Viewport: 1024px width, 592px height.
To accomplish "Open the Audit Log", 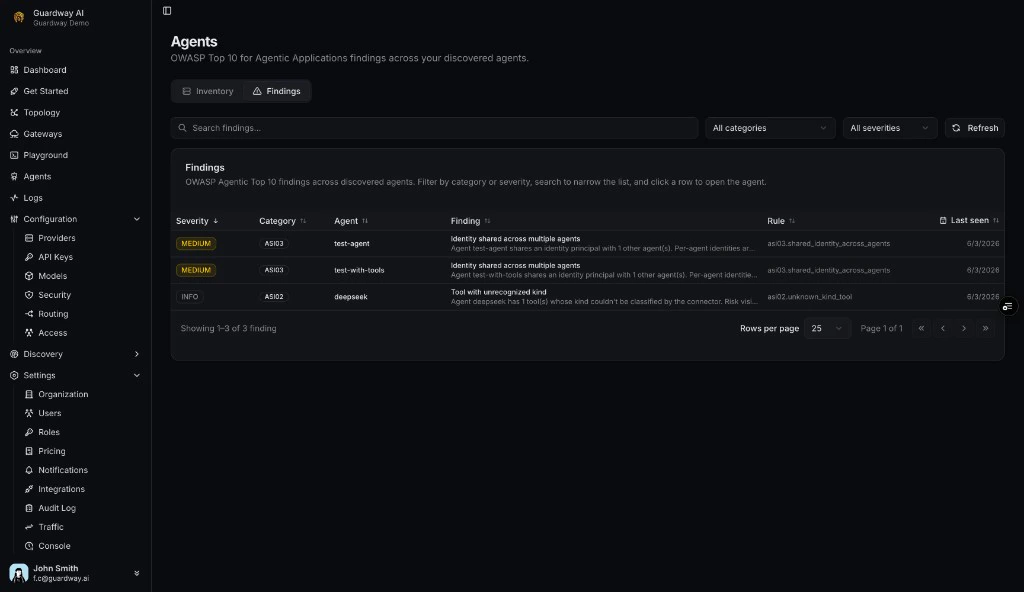I will (x=50, y=508).
